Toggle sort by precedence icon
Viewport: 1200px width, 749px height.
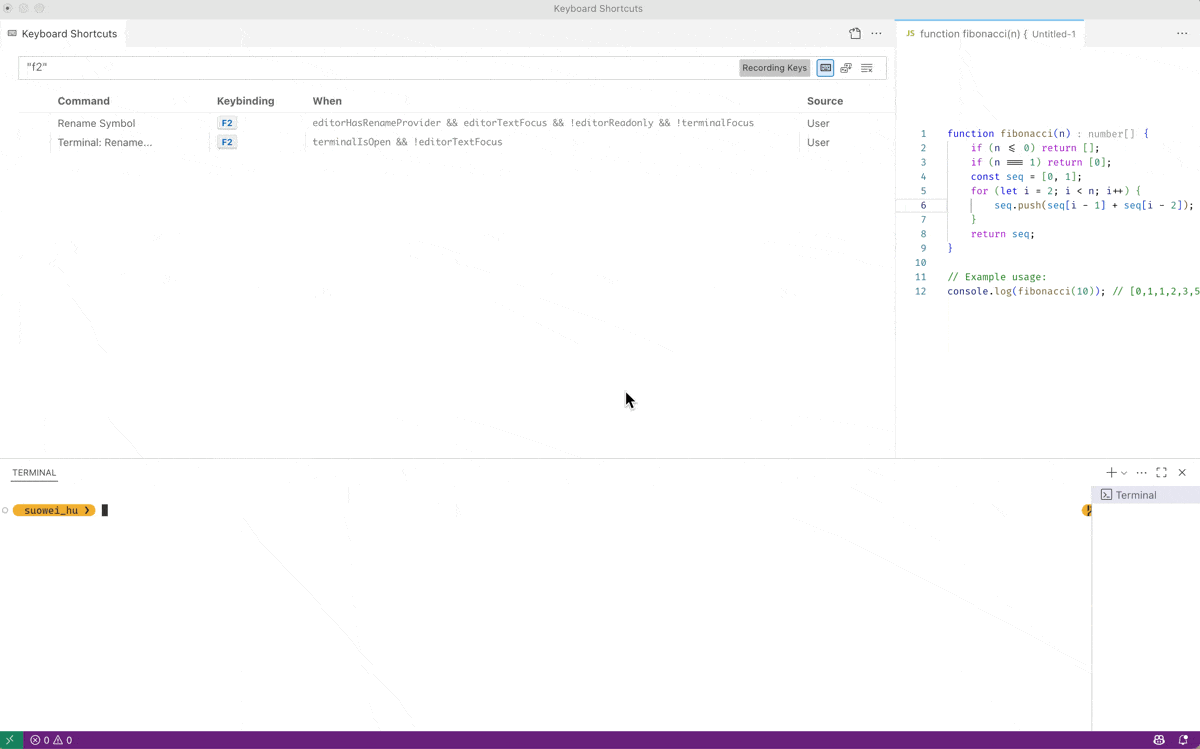[846, 68]
